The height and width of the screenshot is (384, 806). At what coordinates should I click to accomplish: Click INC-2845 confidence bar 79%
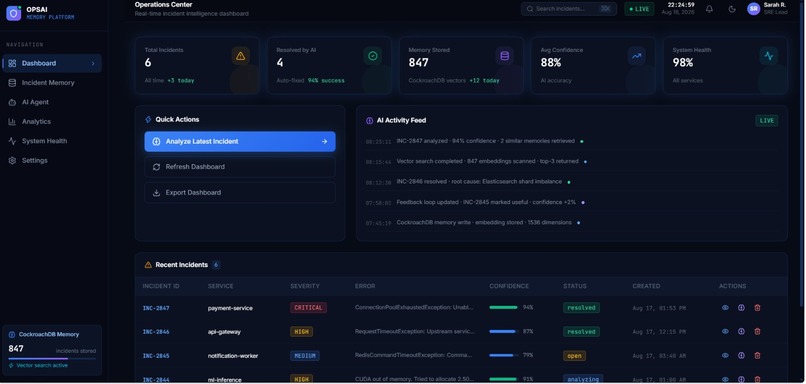[504, 355]
